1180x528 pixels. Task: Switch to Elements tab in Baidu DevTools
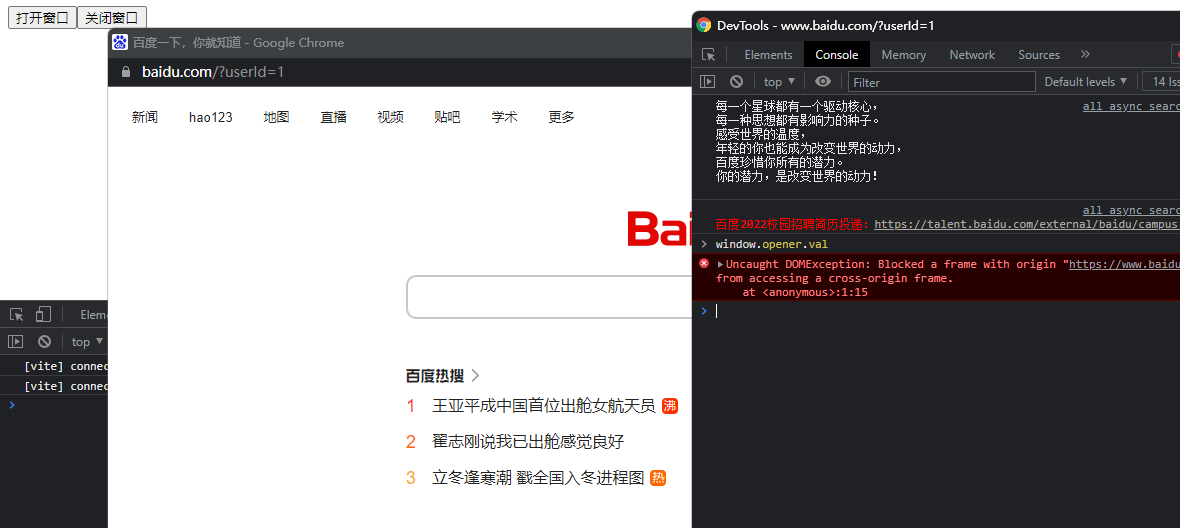[x=768, y=55]
